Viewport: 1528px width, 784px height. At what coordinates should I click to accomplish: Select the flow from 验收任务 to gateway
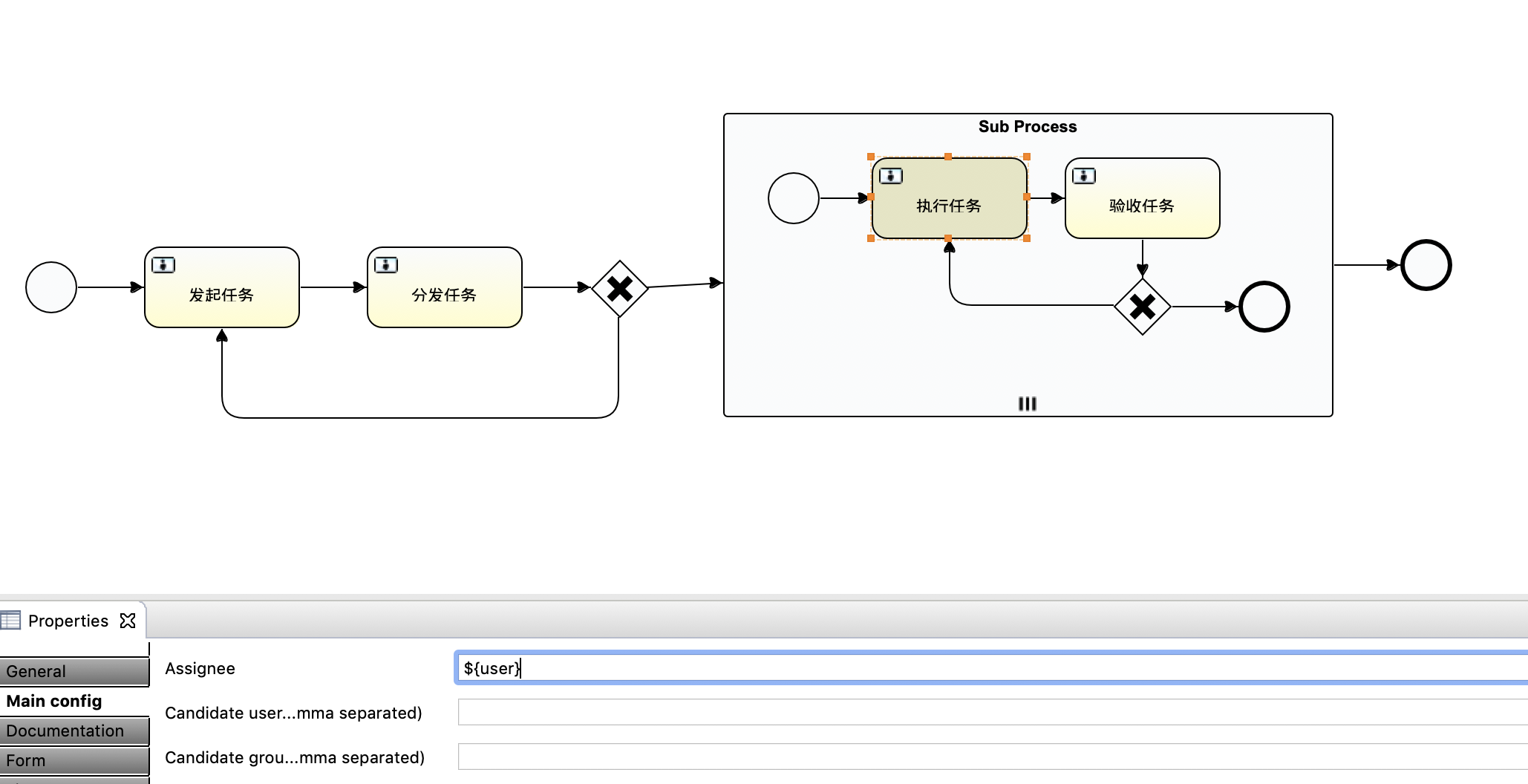1143,258
